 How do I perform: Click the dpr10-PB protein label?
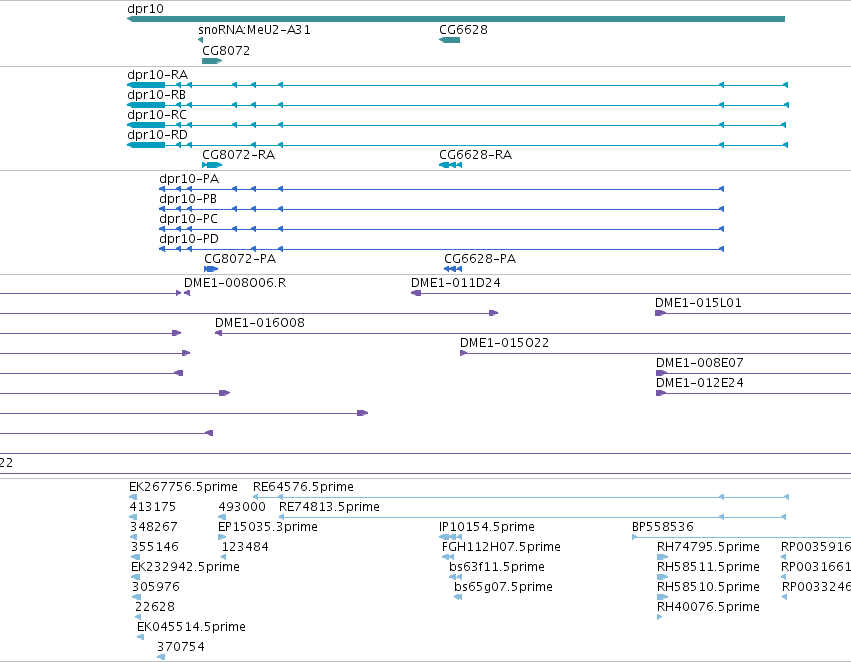point(188,199)
